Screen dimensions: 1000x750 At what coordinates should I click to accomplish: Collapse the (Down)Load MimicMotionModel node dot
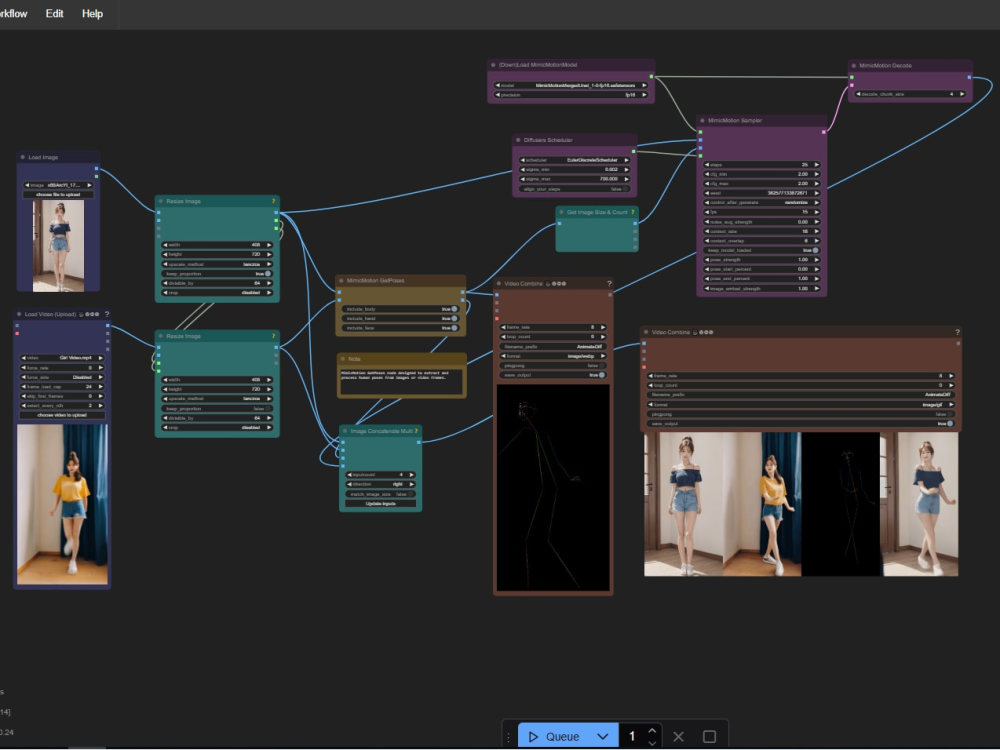click(x=493, y=65)
